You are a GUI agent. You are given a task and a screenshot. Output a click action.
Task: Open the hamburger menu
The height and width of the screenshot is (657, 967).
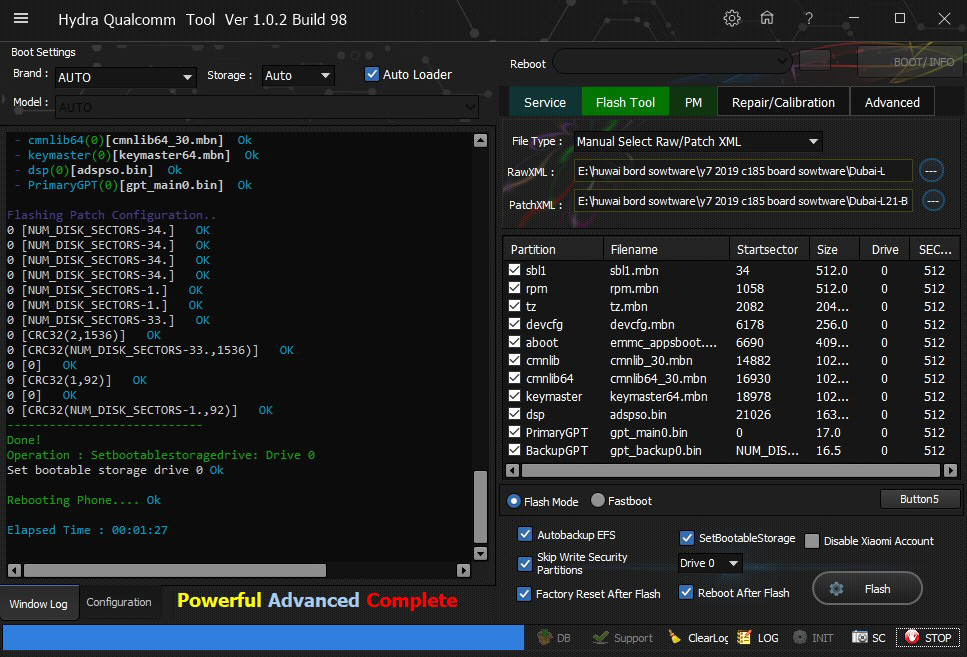tap(21, 19)
